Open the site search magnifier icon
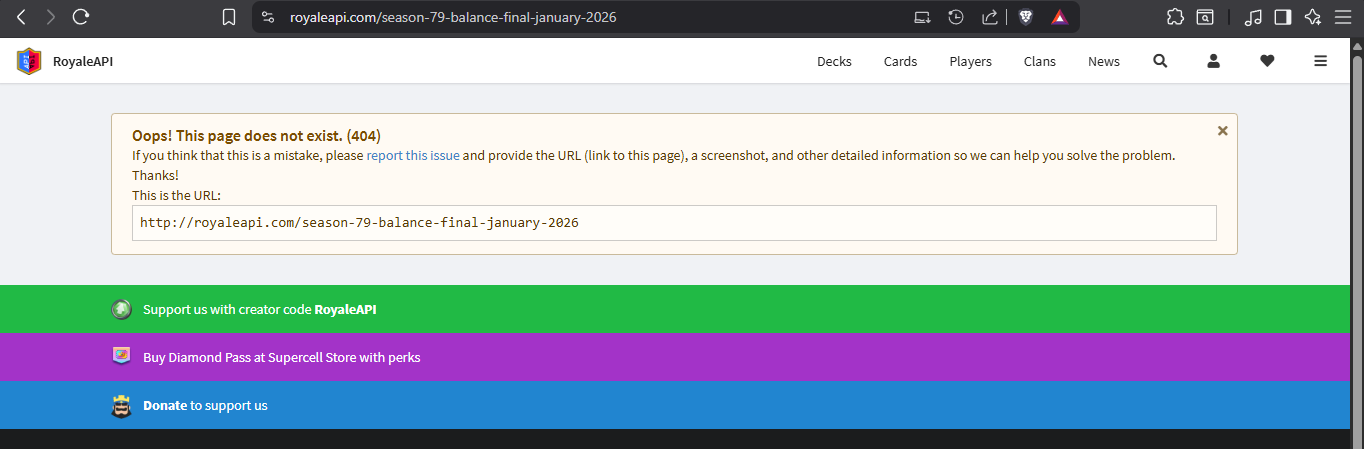The image size is (1364, 449). coord(1160,61)
